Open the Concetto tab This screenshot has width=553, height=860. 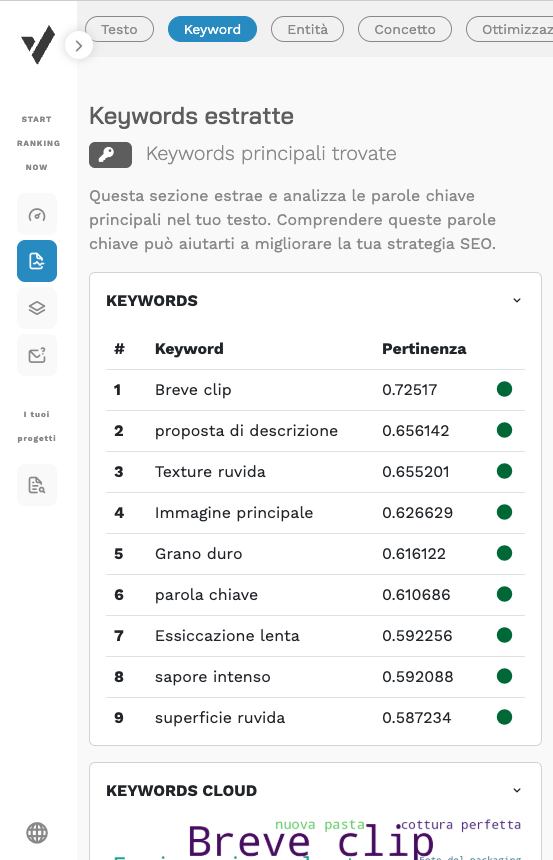point(405,29)
